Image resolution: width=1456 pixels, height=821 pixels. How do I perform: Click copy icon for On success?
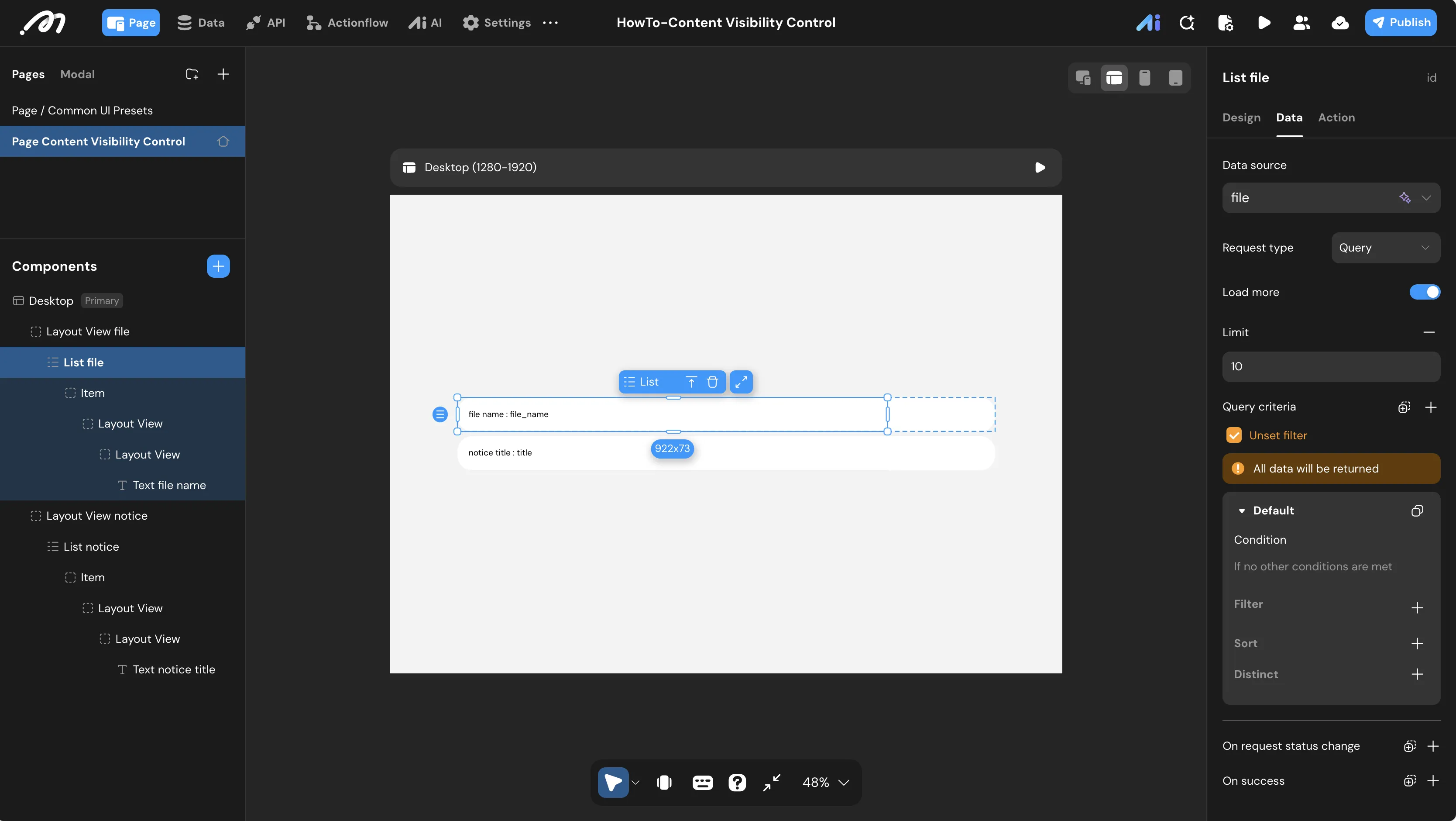tap(1410, 781)
